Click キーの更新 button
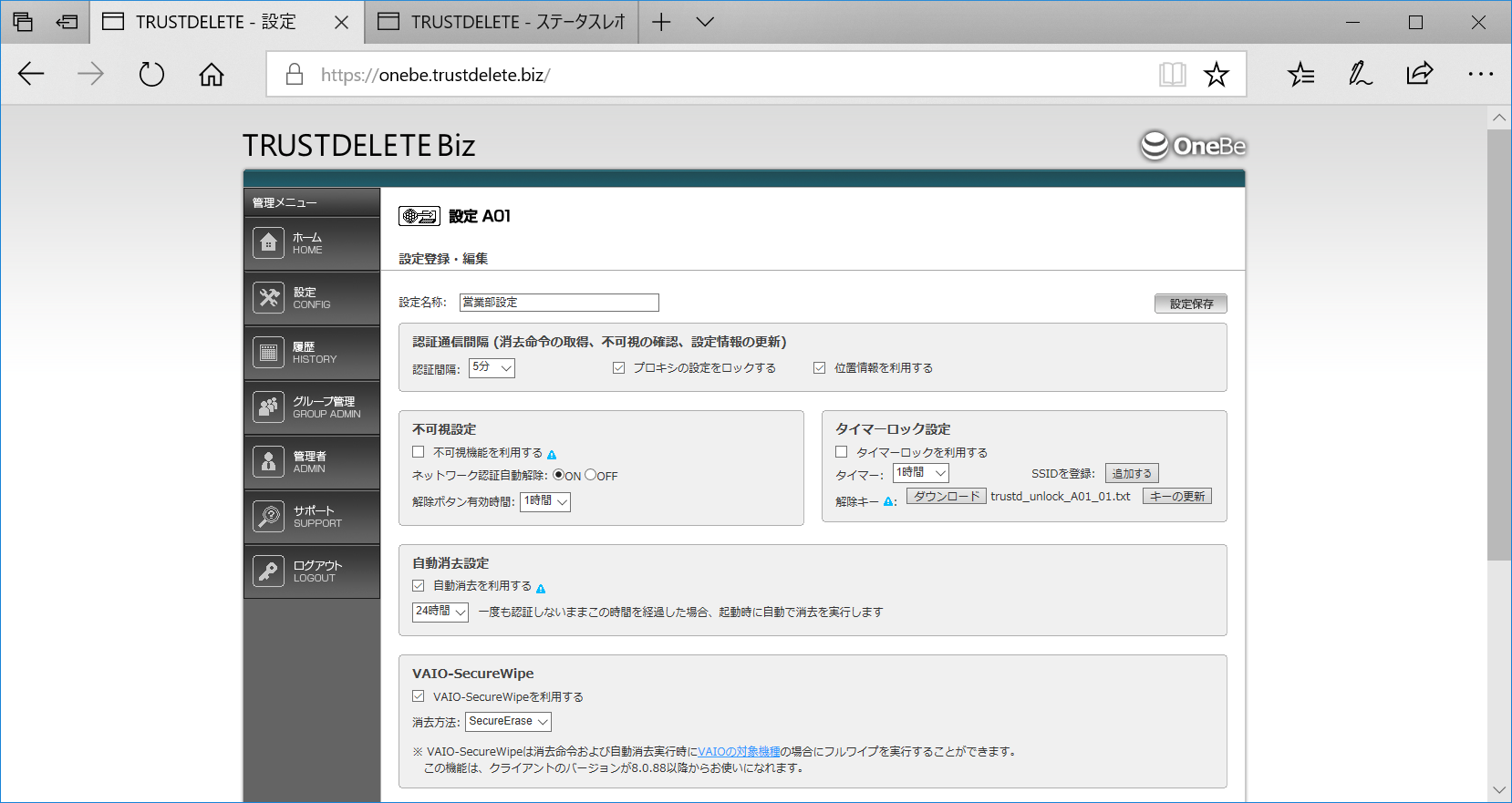This screenshot has height=803, width=1512. (1177, 497)
